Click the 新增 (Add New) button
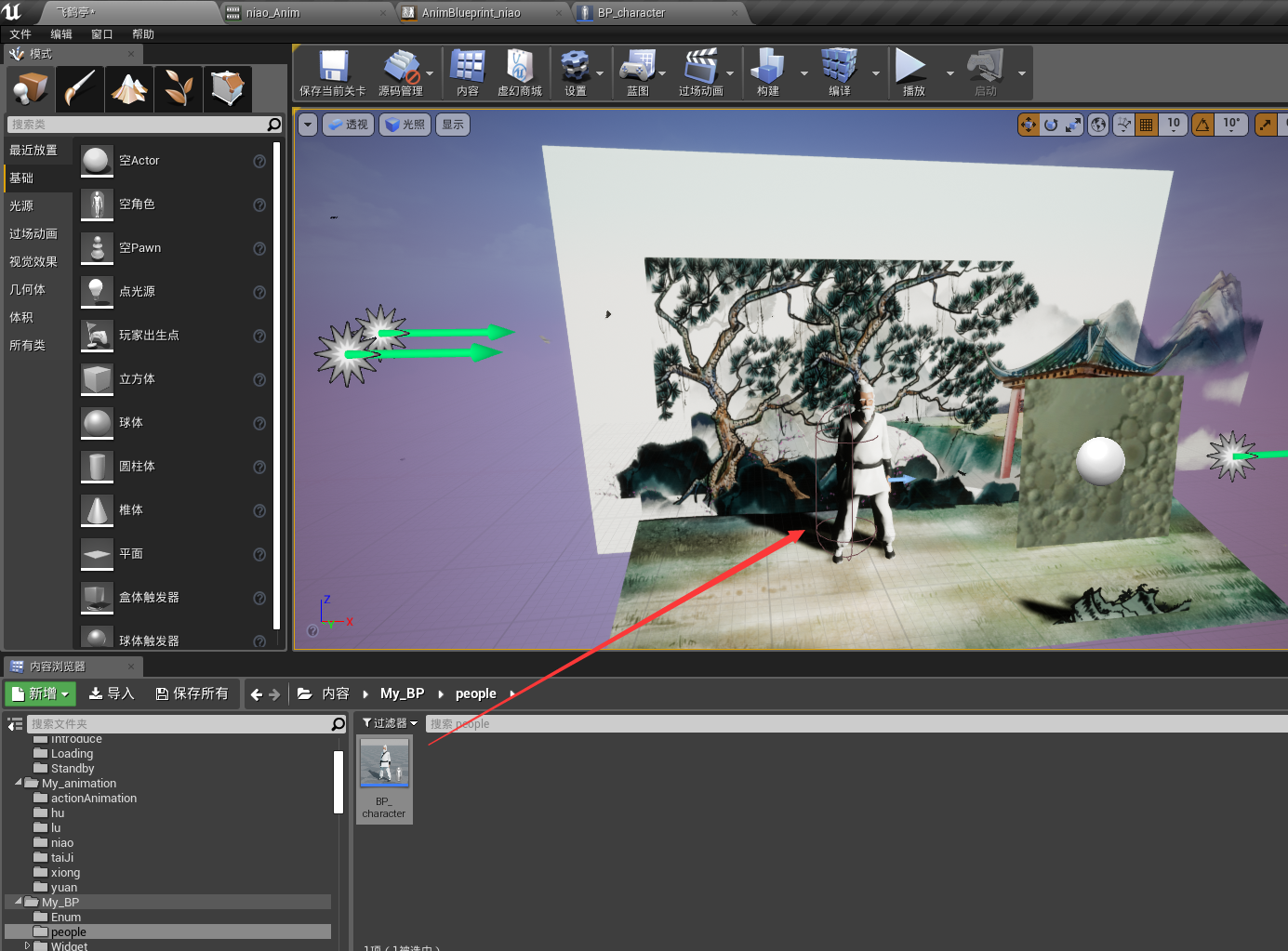The height and width of the screenshot is (951, 1288). [x=41, y=693]
